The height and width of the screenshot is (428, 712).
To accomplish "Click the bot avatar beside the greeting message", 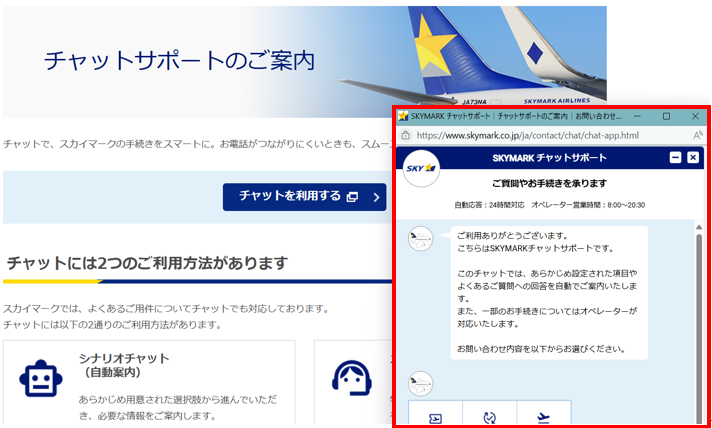I will tap(420, 239).
